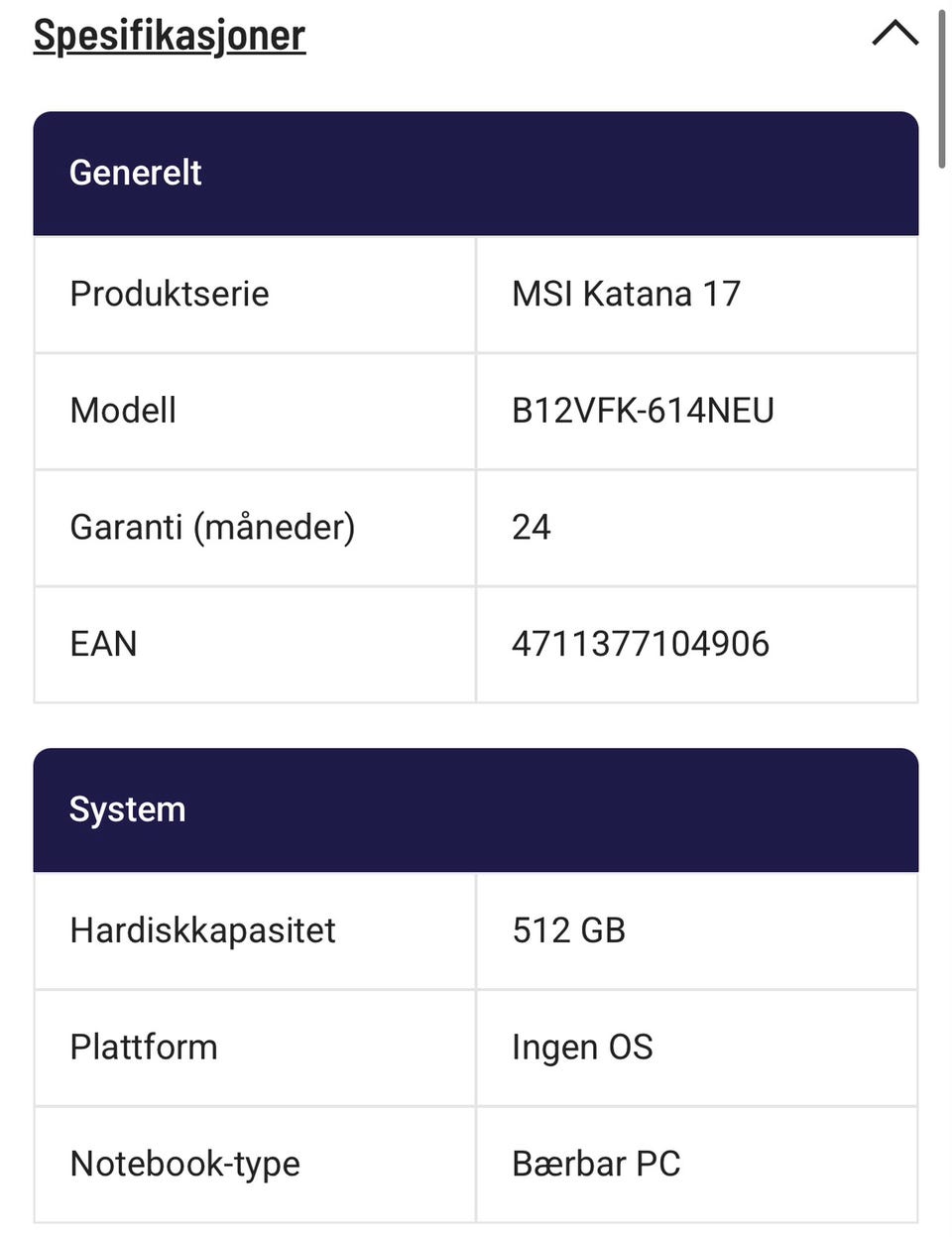Click the Hardiskkapasitet label
952x1237 pixels.
click(203, 931)
